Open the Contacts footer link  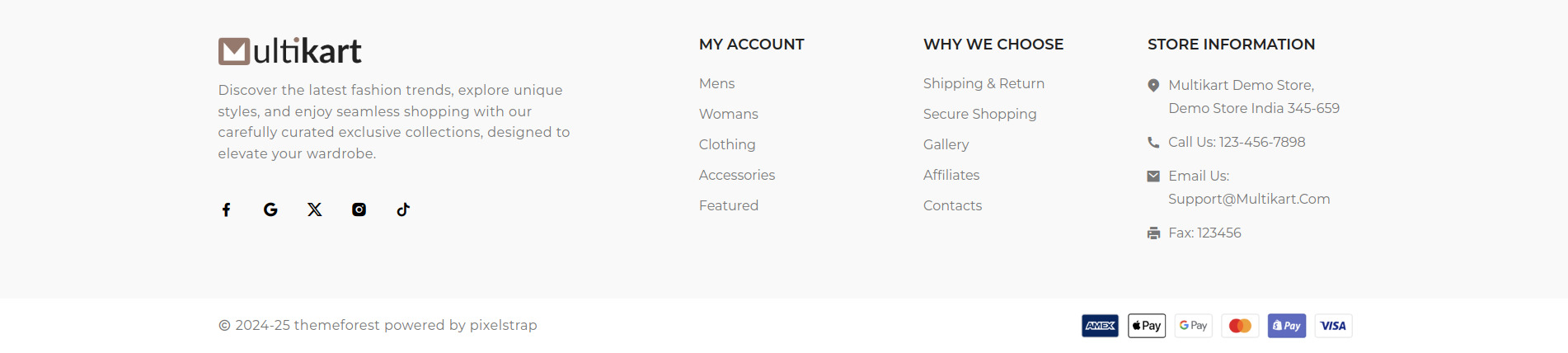click(x=952, y=205)
